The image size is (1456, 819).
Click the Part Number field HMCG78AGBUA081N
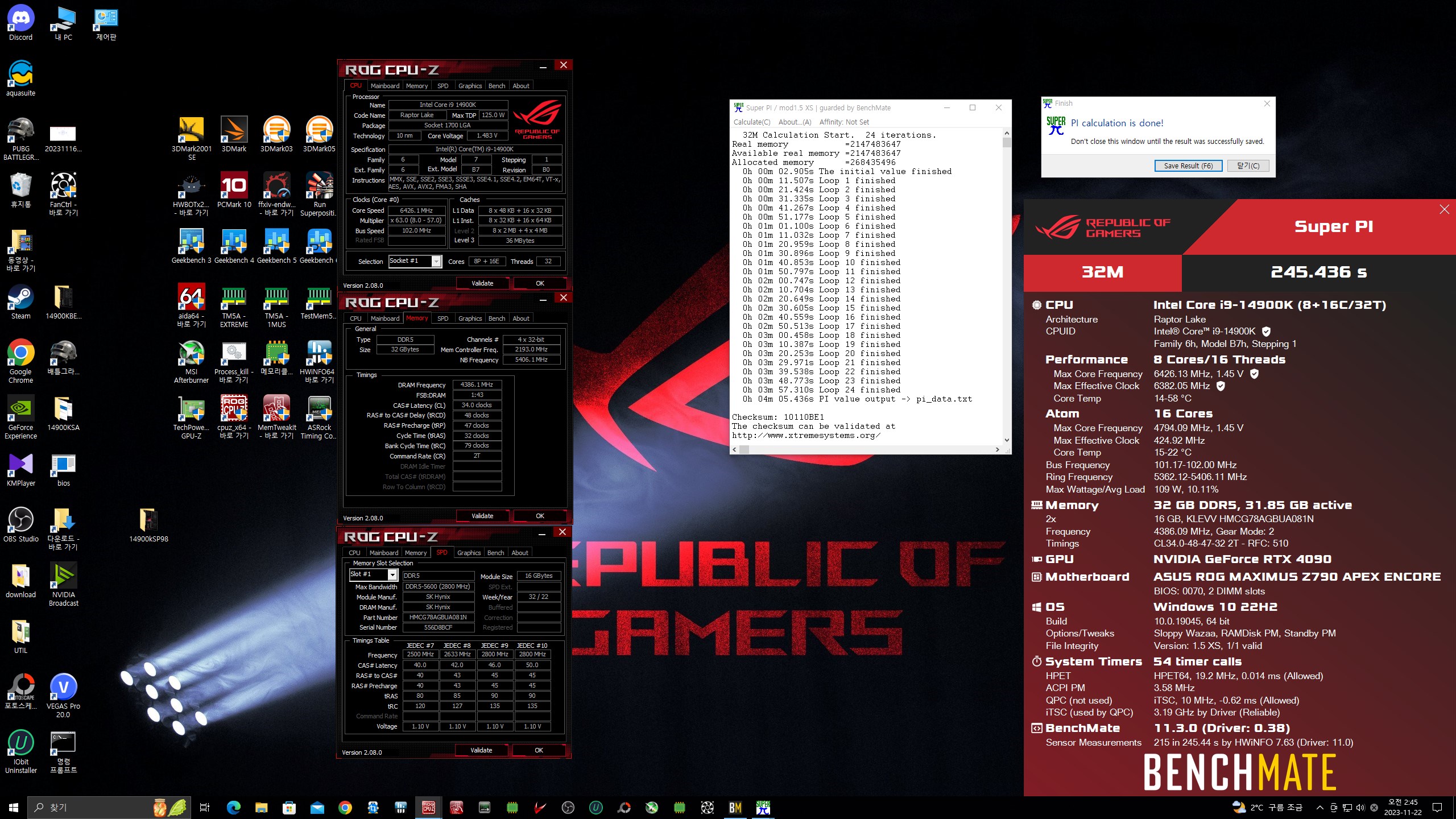pyautogui.click(x=439, y=618)
